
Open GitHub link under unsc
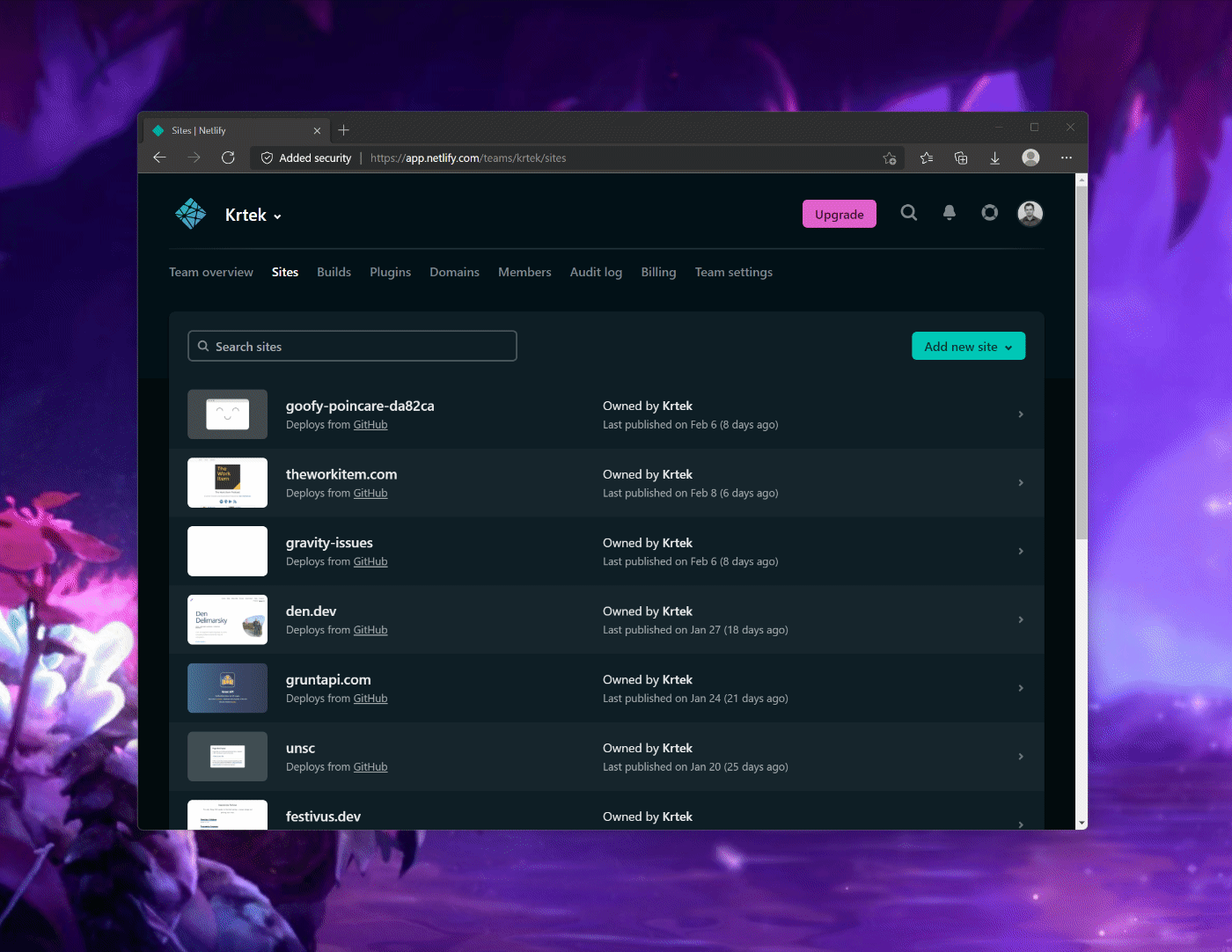point(370,767)
